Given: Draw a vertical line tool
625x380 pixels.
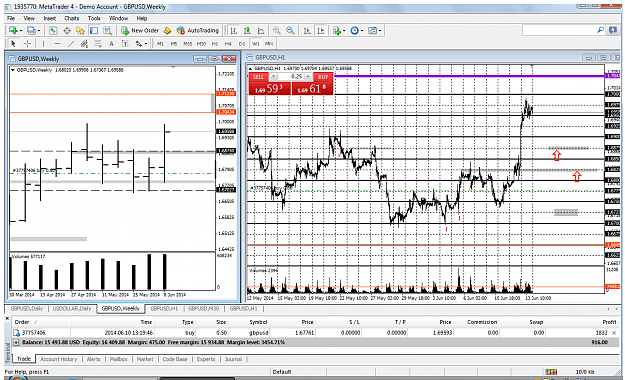Looking at the screenshot, I should tap(43, 43).
